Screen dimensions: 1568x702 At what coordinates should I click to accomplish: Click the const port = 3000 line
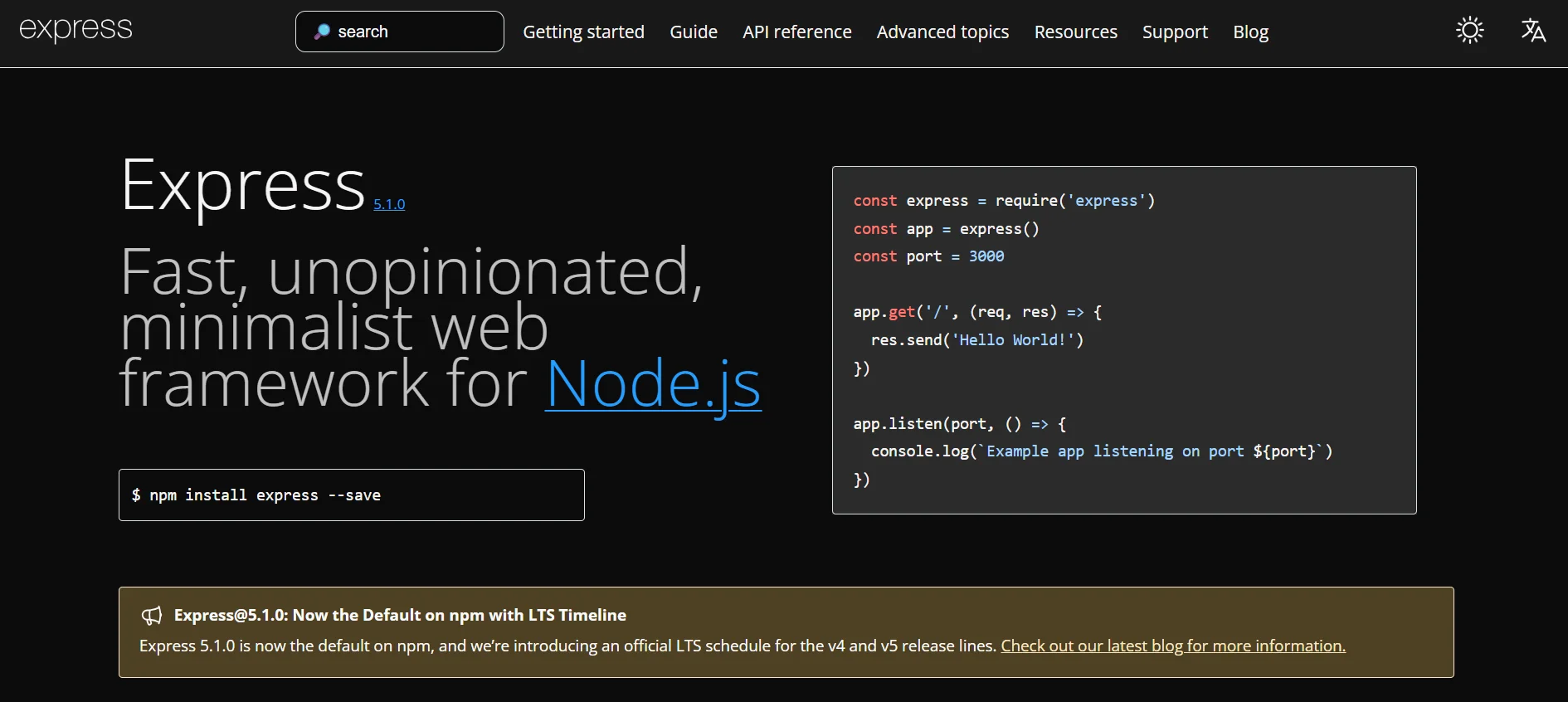point(928,256)
